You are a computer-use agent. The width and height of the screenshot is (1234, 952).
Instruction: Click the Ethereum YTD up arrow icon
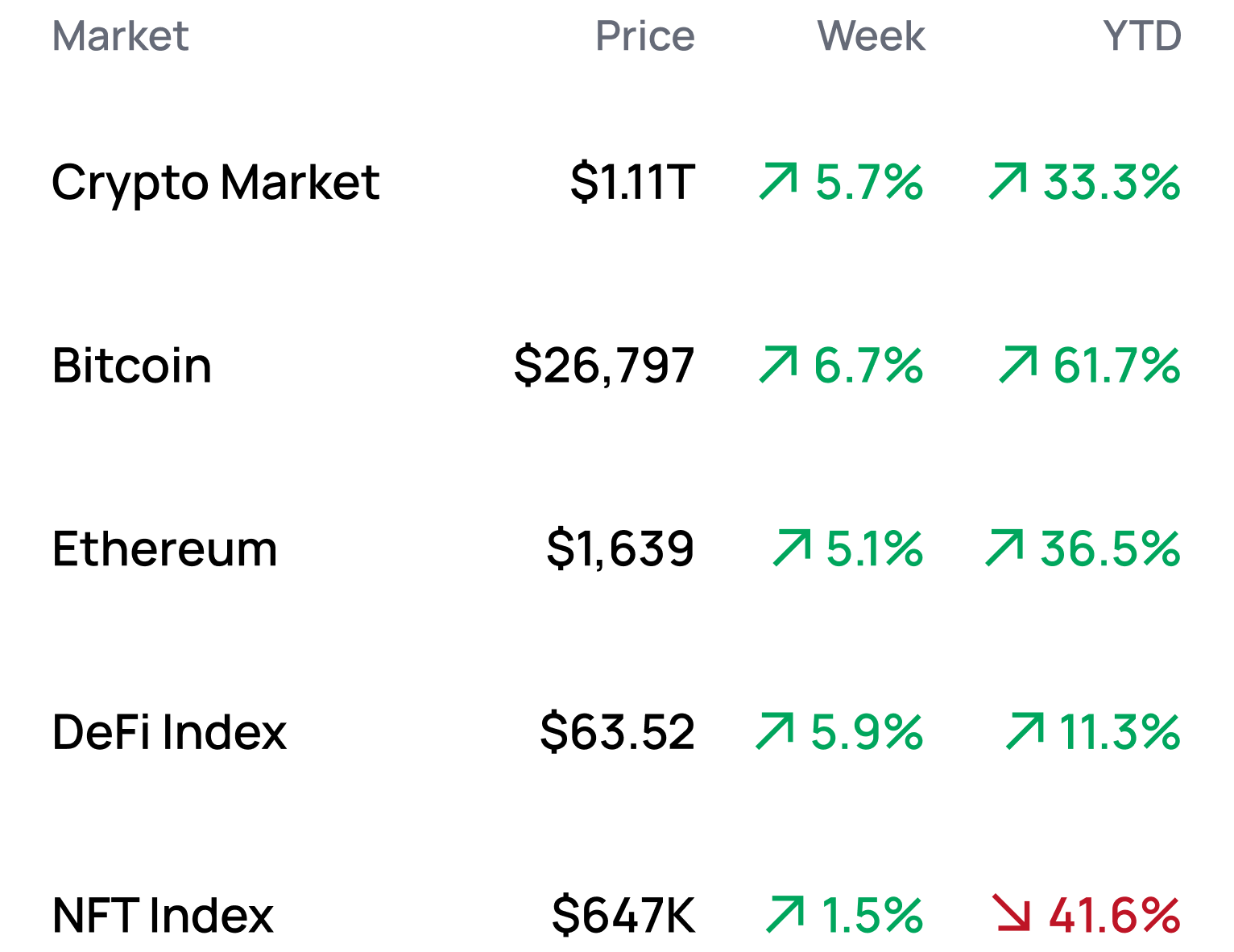(x=1004, y=548)
